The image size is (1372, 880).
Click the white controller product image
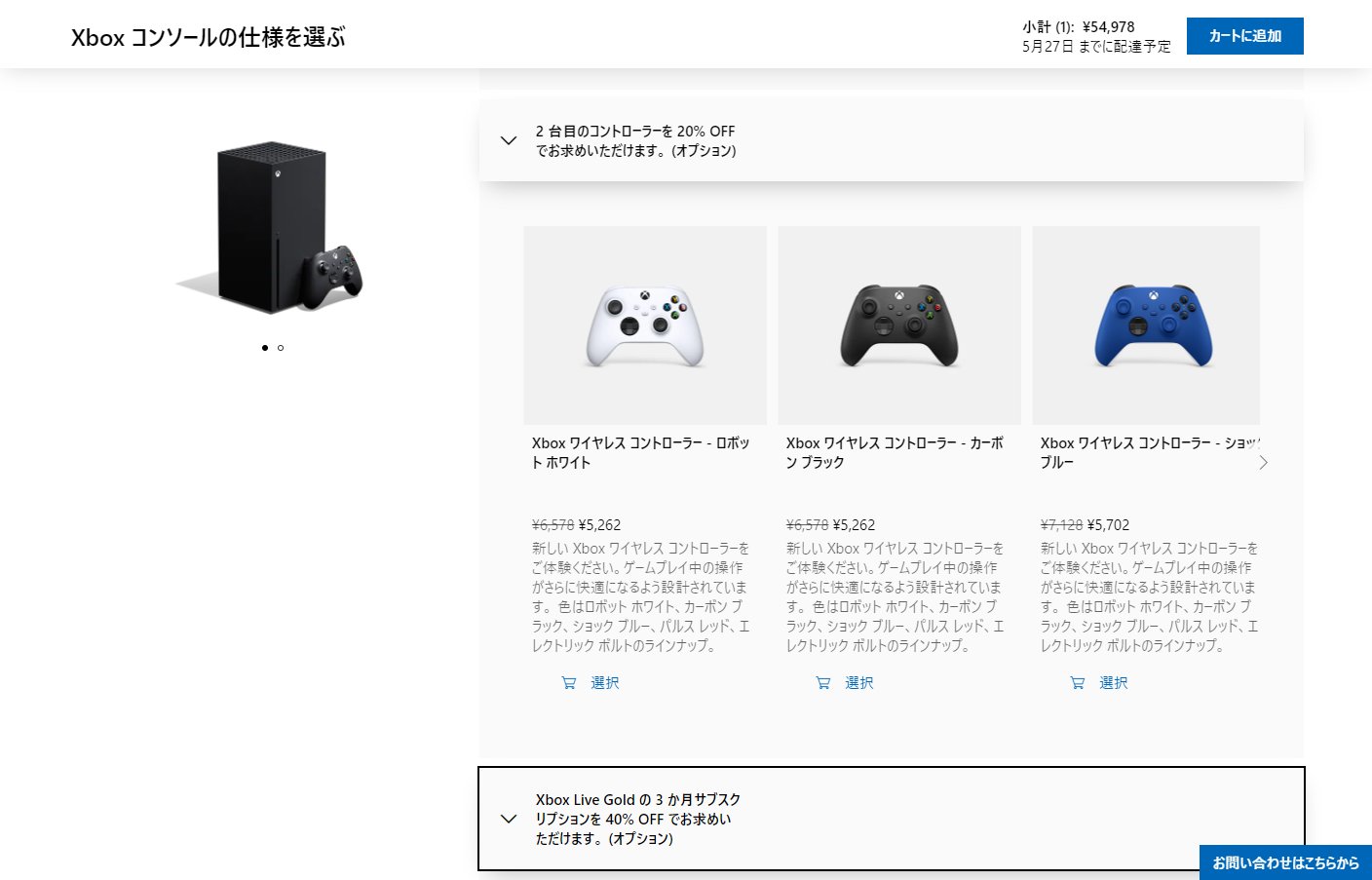point(645,325)
